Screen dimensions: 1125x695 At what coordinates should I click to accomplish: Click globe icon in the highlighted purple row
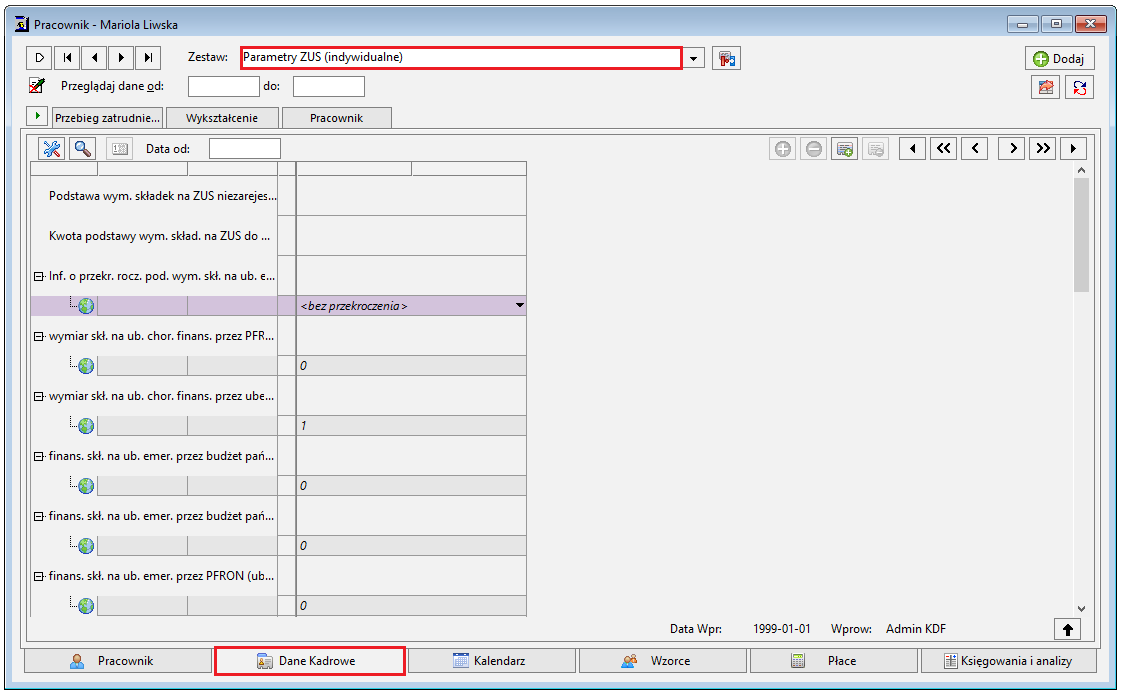(x=86, y=306)
